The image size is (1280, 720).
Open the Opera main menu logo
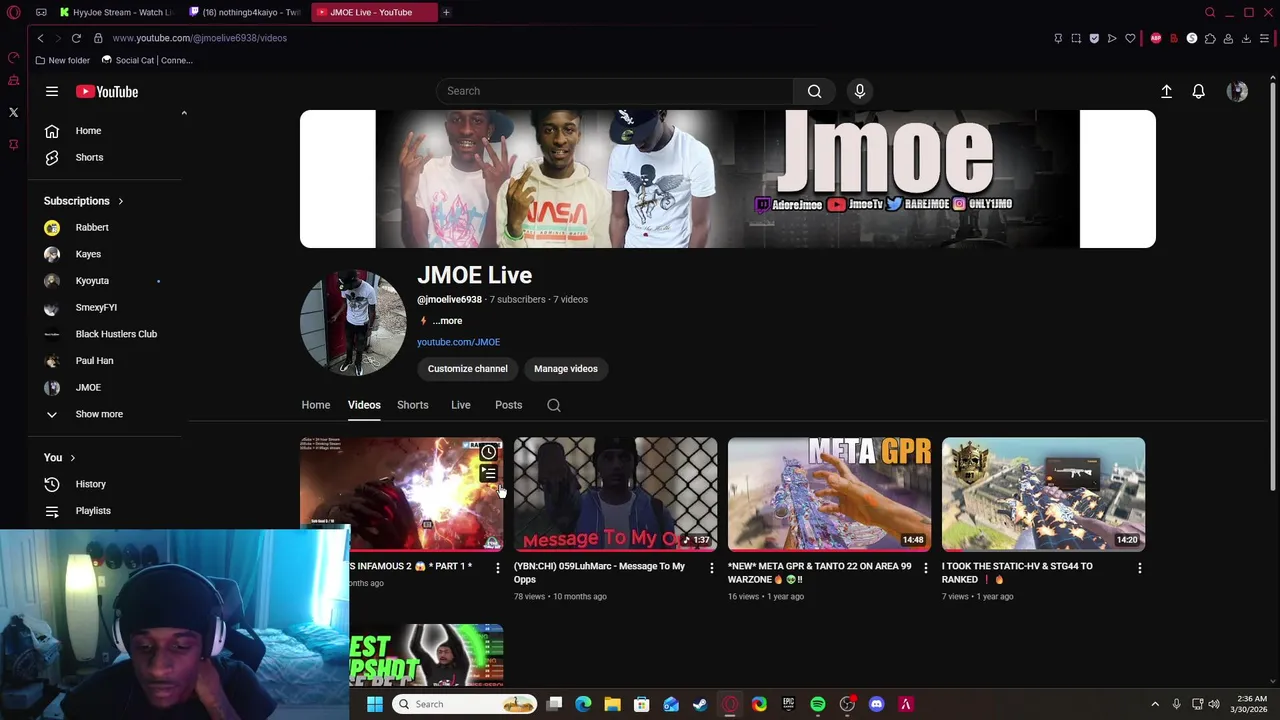(14, 12)
